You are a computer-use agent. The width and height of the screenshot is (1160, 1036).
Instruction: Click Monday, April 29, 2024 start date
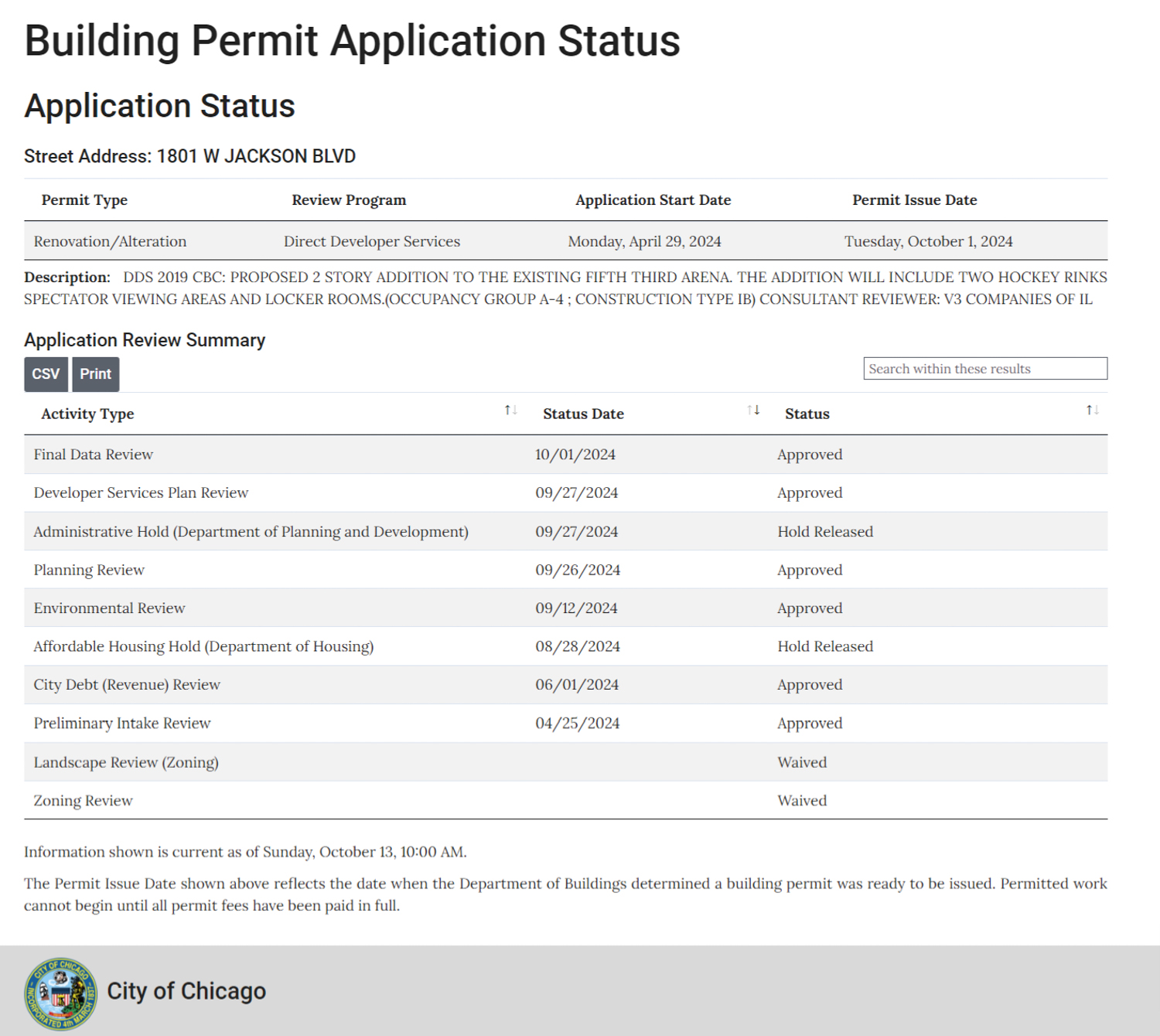644,241
